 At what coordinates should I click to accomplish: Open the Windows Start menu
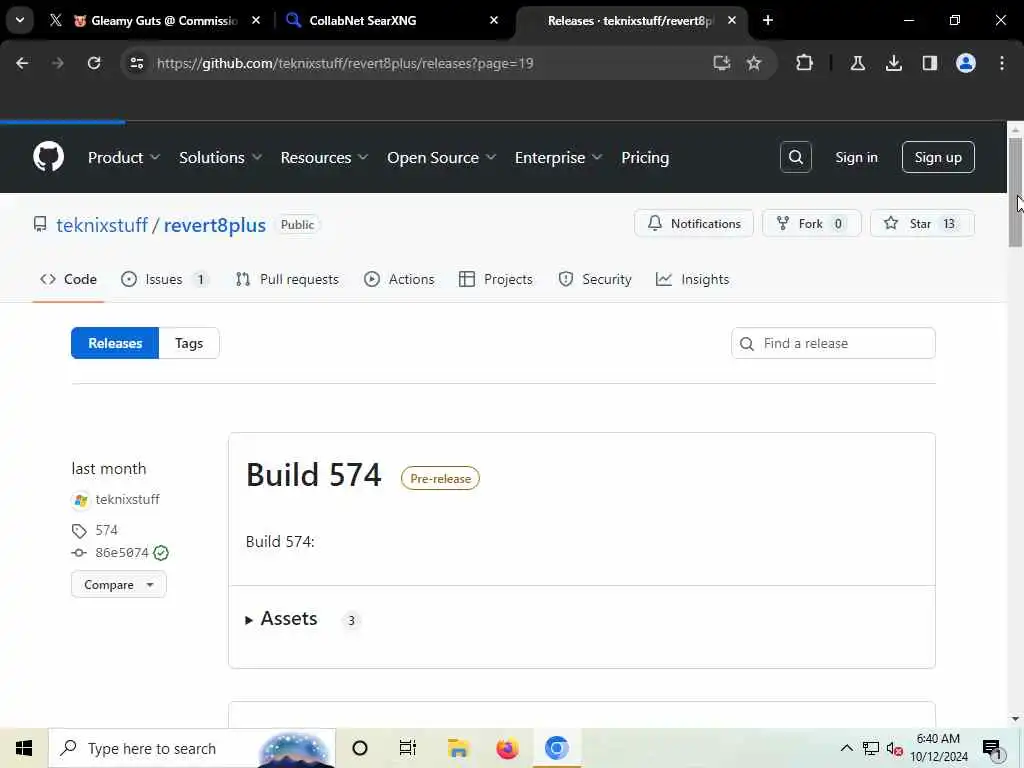coord(24,748)
